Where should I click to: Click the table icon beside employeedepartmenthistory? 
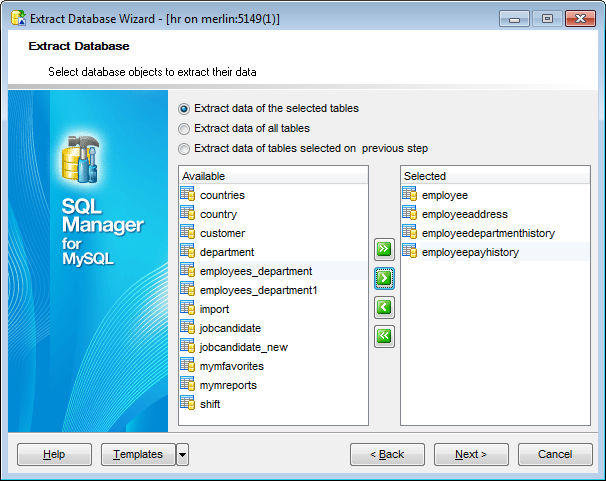410,232
